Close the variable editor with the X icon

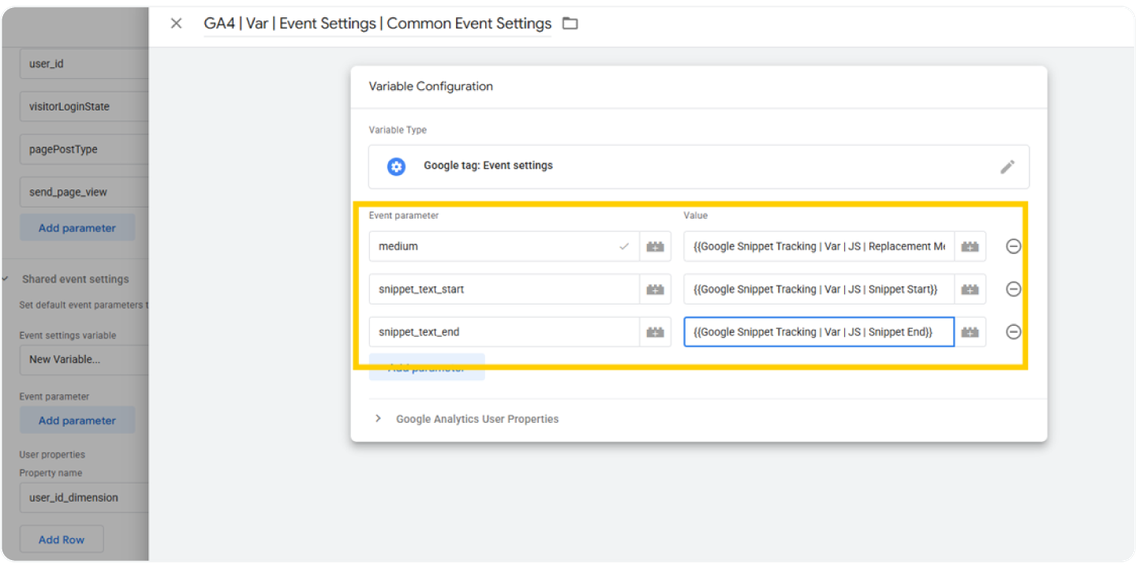tap(176, 24)
